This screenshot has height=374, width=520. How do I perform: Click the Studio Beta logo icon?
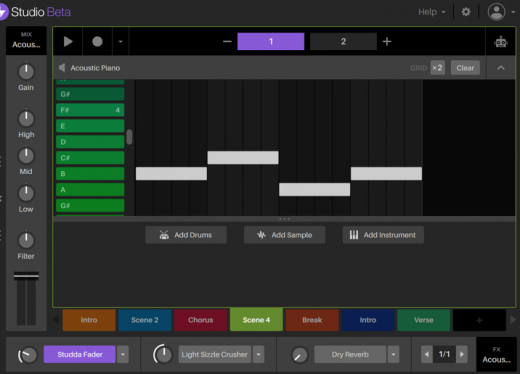3,12
